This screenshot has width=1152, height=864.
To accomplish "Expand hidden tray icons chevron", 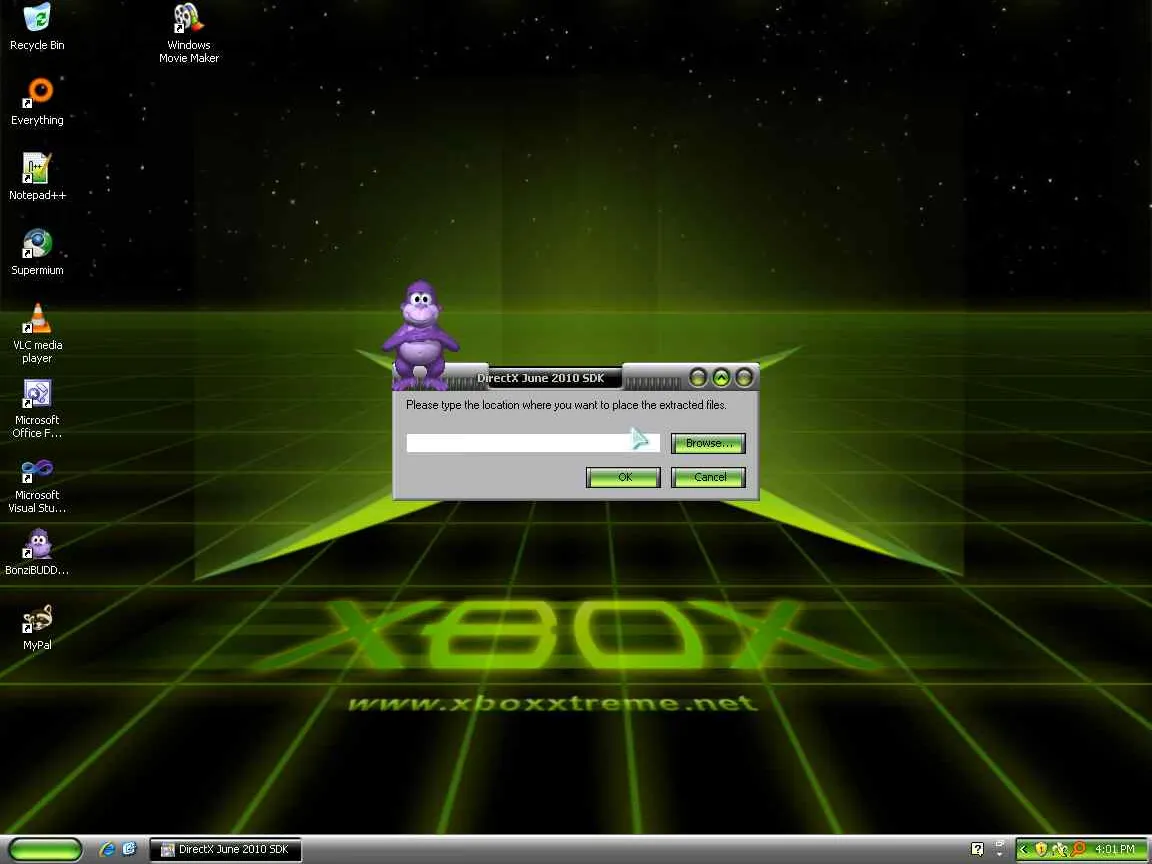I will click(x=1024, y=849).
